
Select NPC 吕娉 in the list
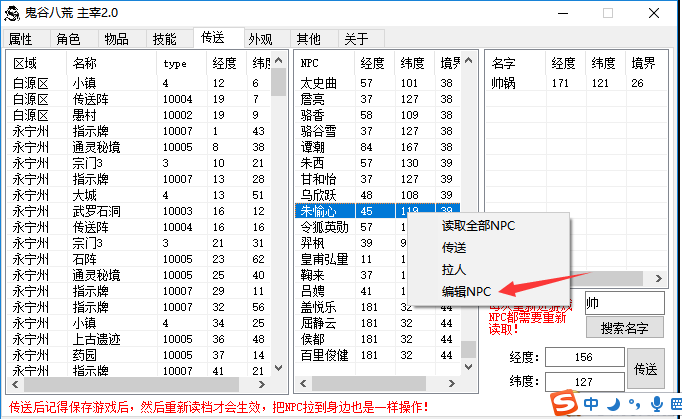point(351,292)
